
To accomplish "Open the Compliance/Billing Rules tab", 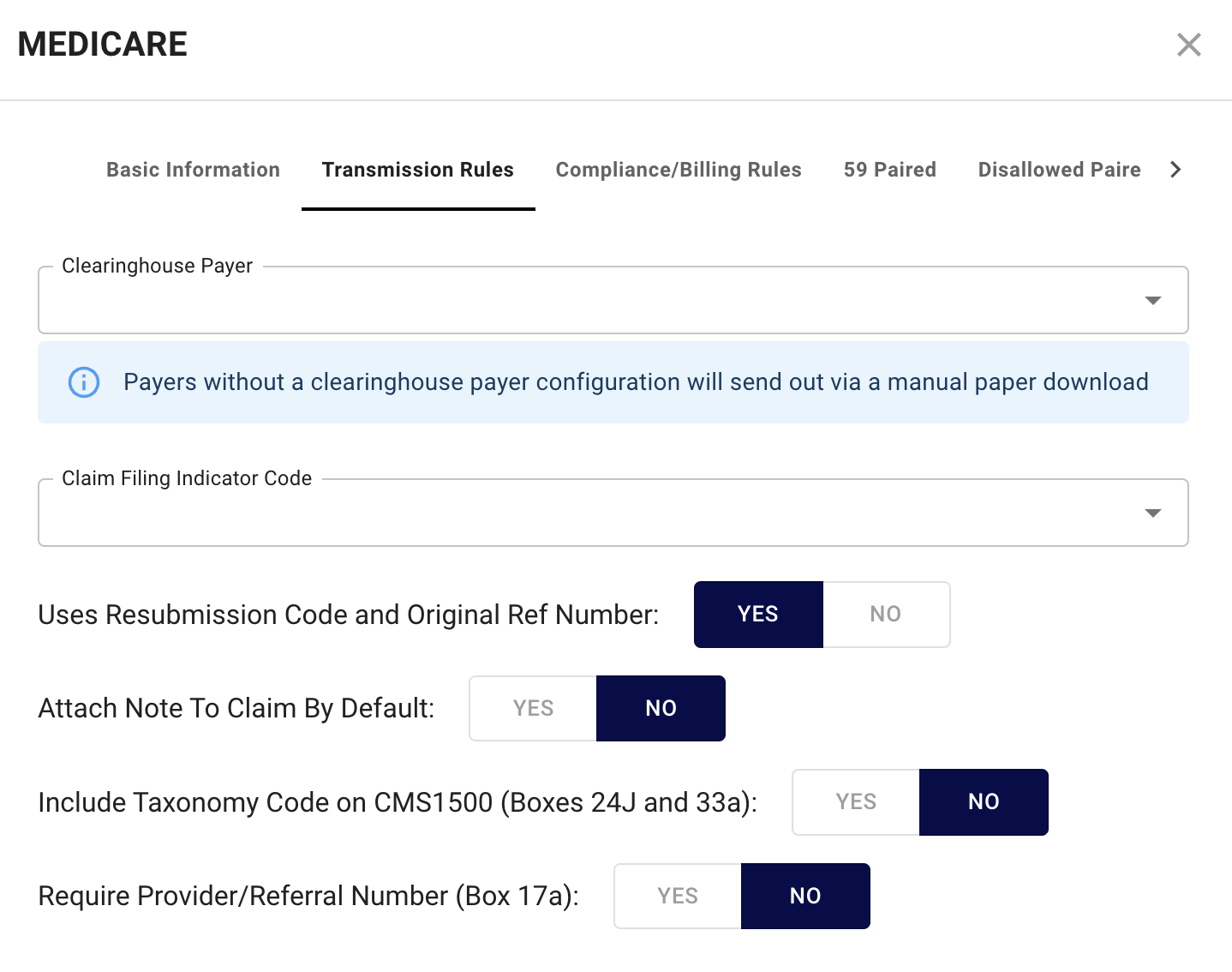I will (679, 170).
